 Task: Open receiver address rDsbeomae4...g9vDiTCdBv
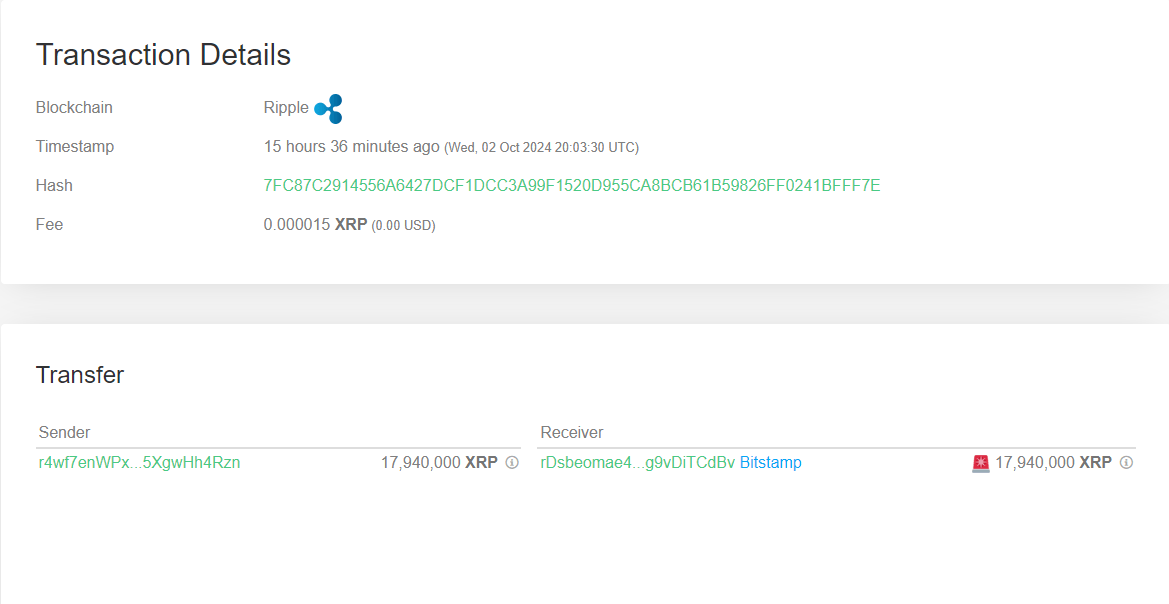[x=637, y=463]
